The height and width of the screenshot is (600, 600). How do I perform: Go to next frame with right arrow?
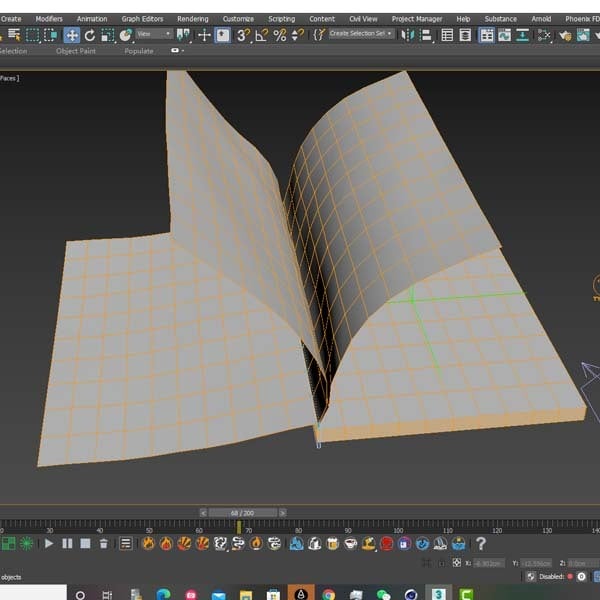[282, 513]
